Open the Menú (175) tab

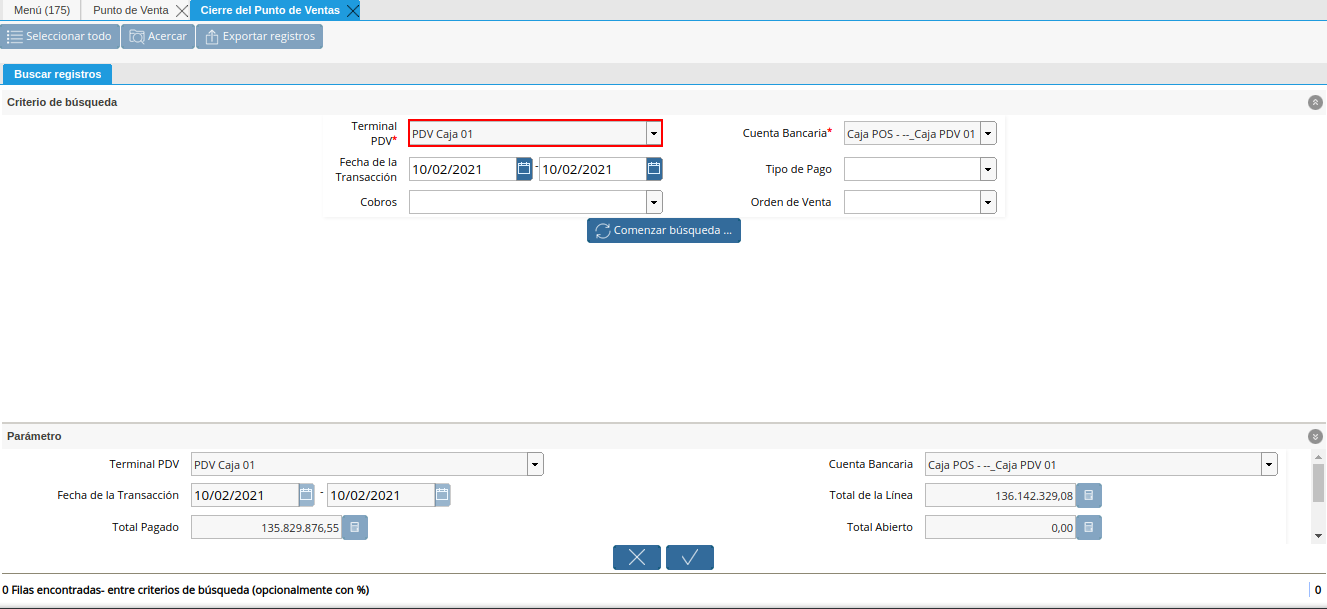coord(41,10)
